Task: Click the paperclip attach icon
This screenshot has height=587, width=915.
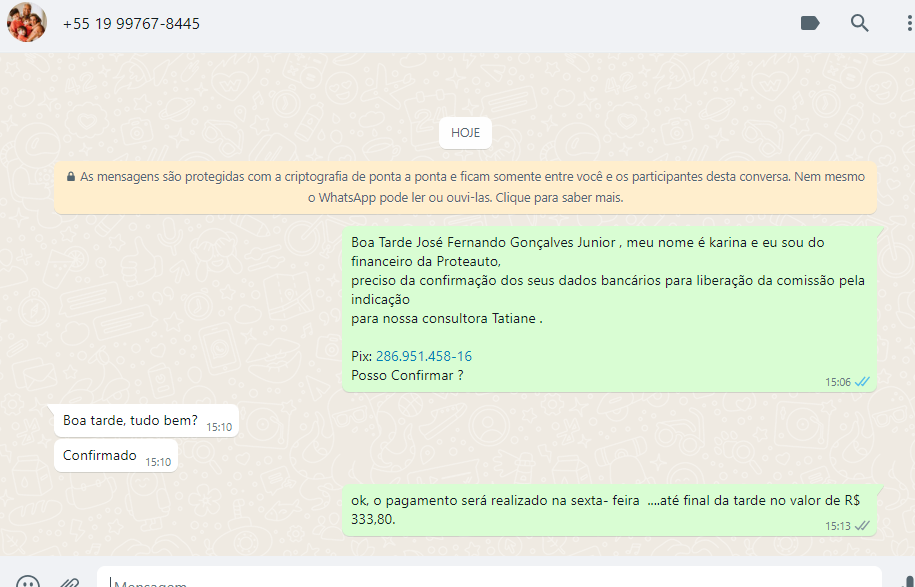Action: pos(69,582)
